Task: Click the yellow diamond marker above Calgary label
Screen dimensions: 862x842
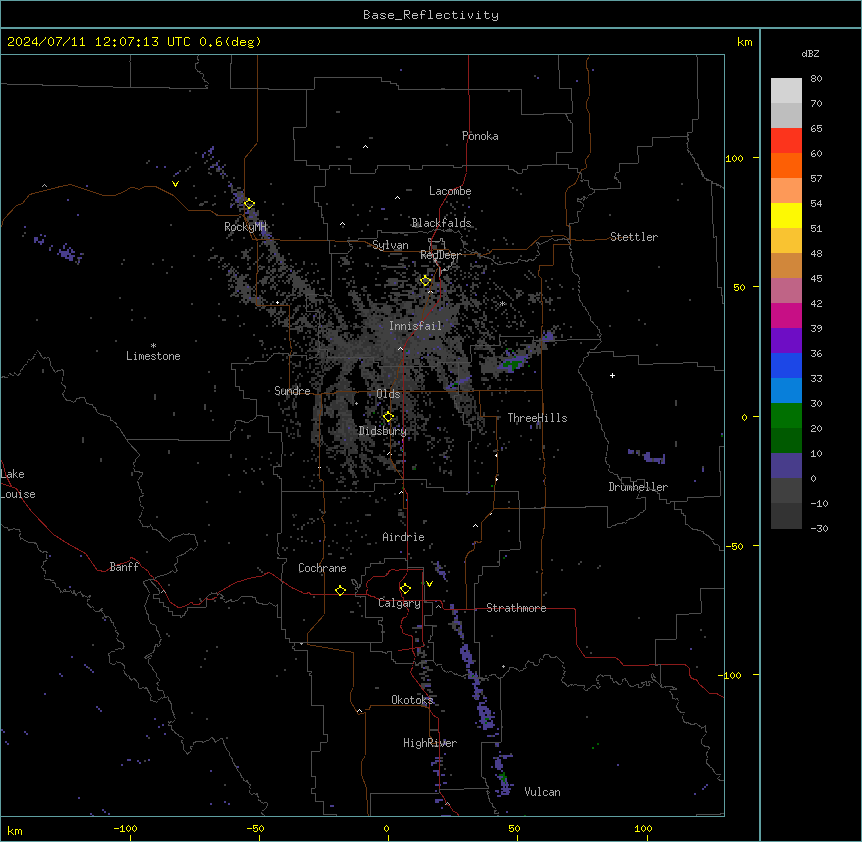Action: tap(405, 589)
